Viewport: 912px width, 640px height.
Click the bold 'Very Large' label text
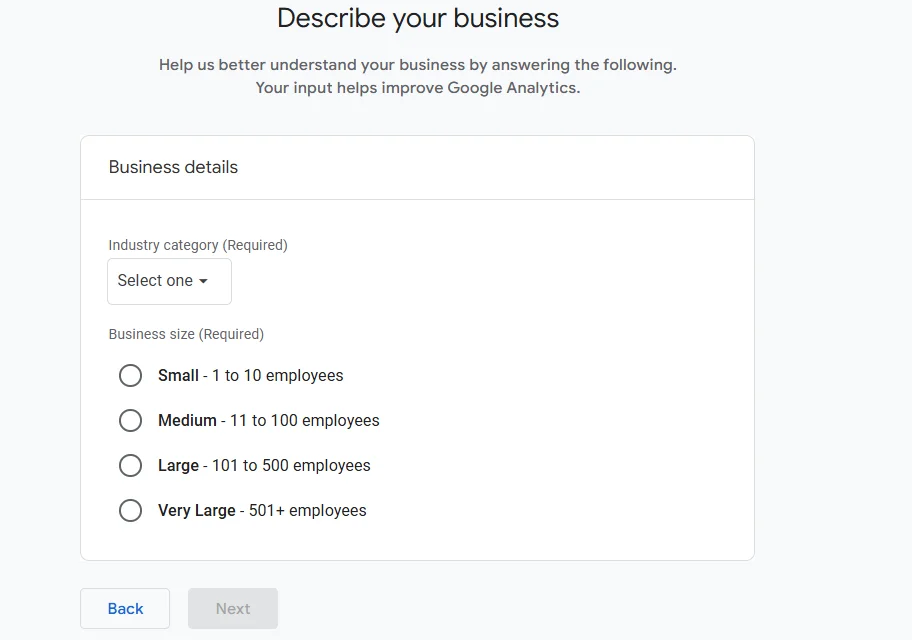pos(196,511)
